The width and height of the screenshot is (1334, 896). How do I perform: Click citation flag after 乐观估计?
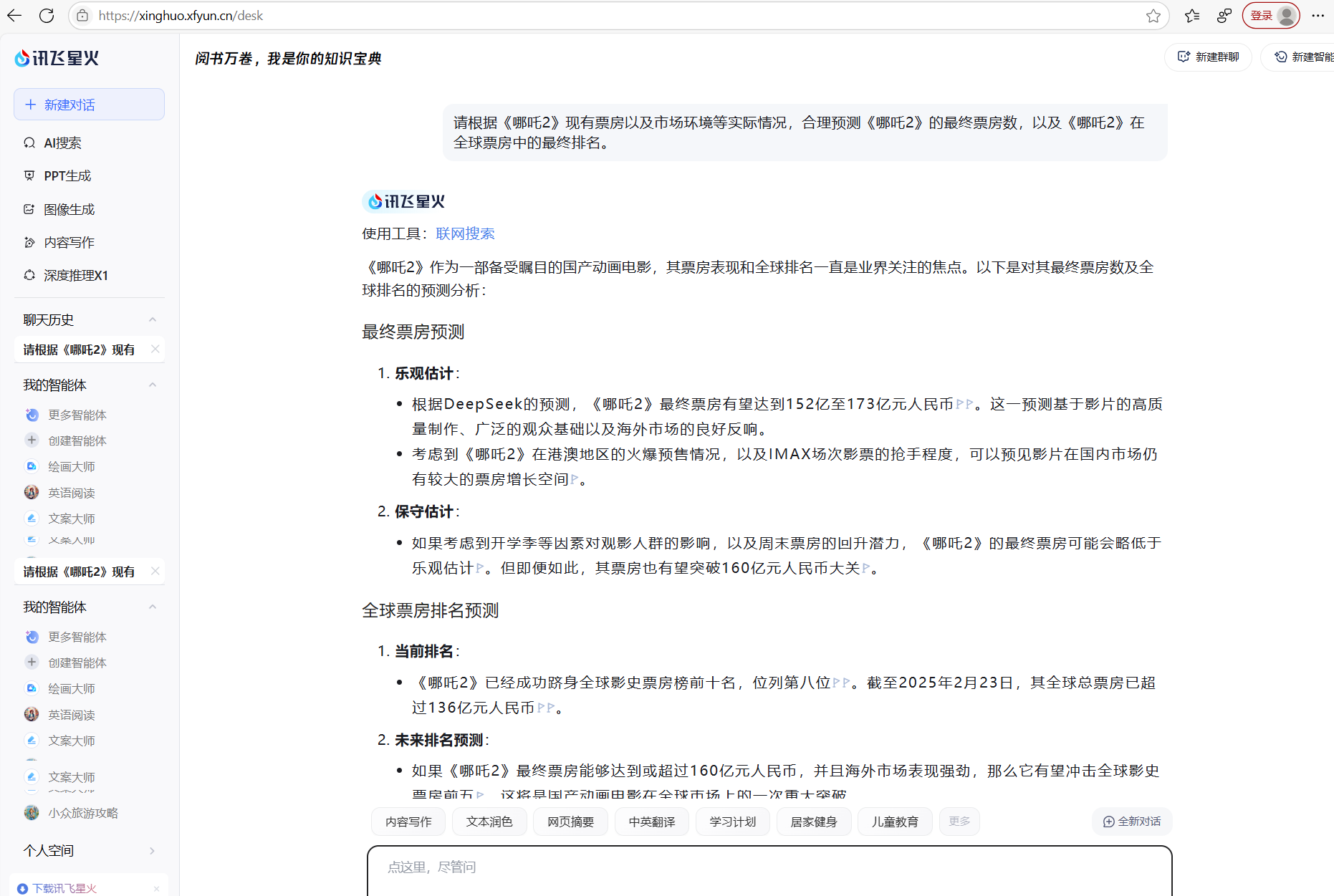[479, 568]
